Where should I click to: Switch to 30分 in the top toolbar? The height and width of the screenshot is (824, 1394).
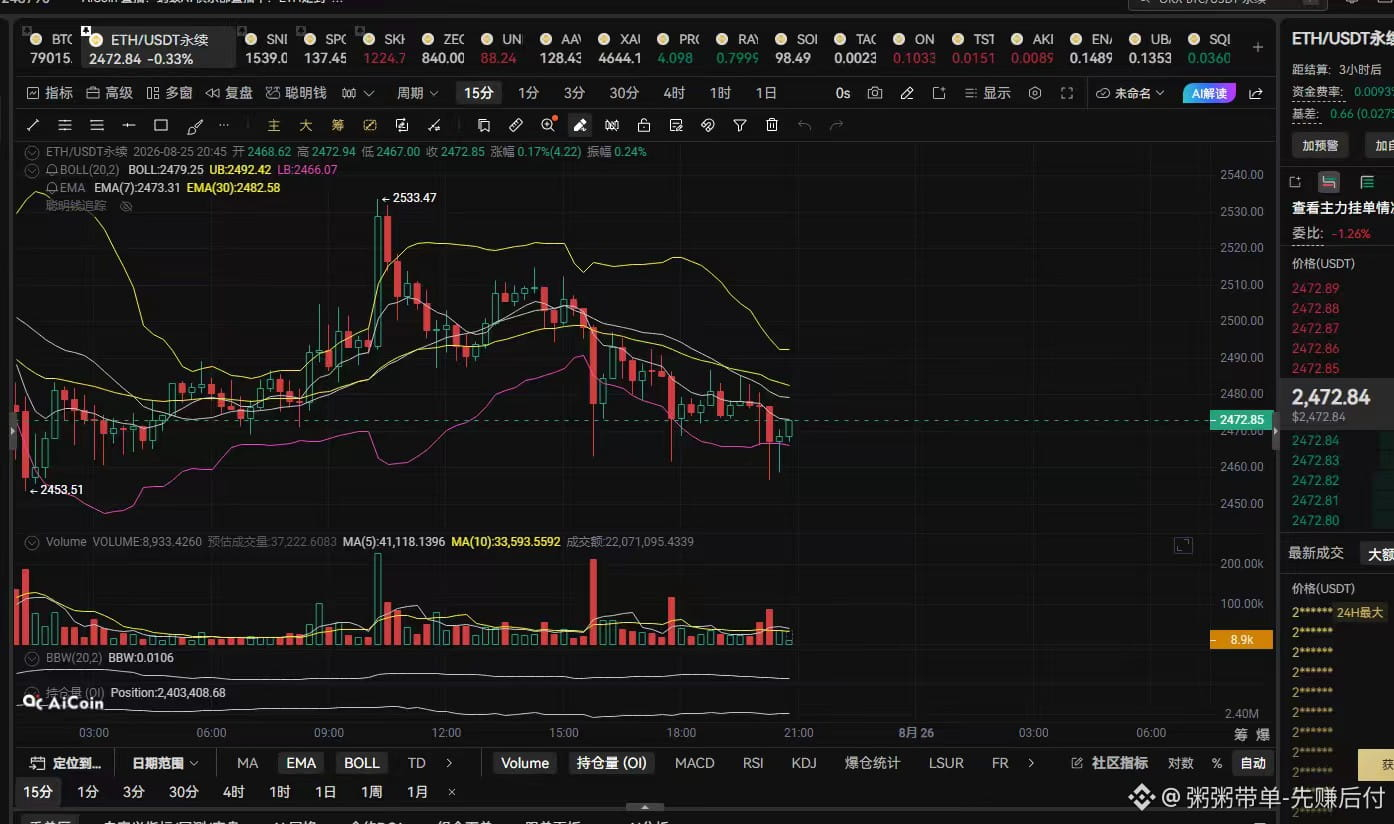click(624, 93)
